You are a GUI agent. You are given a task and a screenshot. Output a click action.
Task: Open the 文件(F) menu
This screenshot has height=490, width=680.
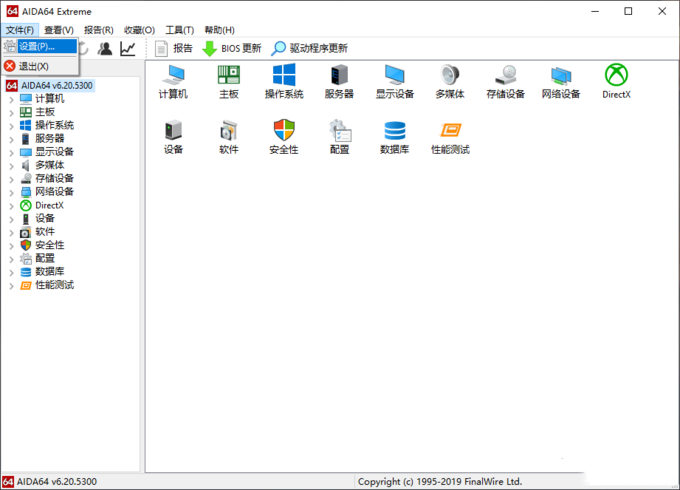[x=20, y=30]
